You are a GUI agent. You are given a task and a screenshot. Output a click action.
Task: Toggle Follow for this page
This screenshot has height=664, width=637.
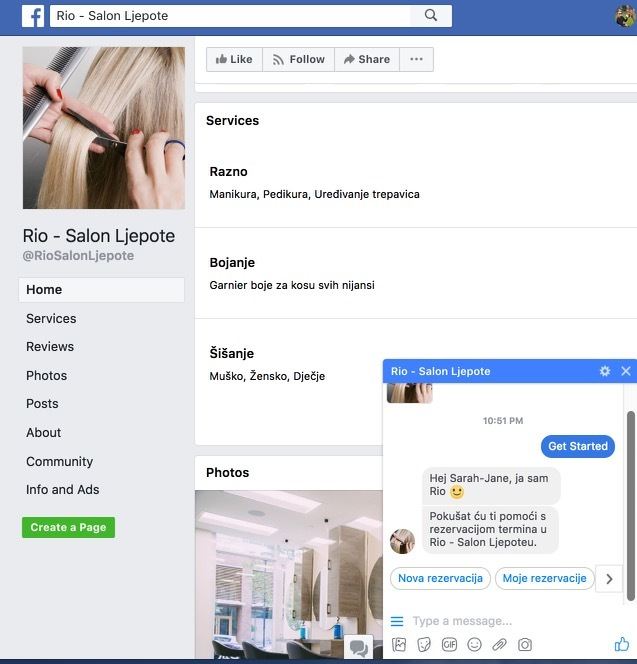(298, 59)
